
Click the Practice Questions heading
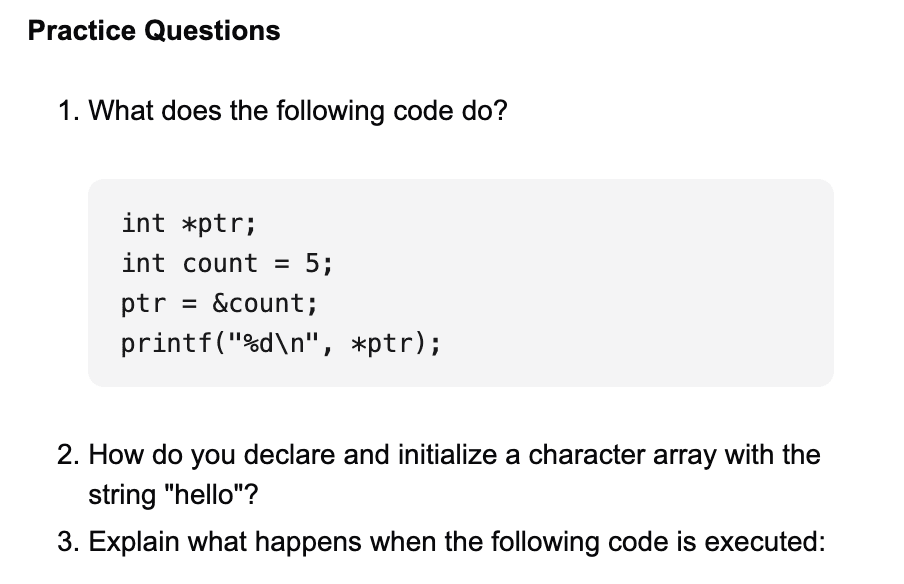pos(154,31)
